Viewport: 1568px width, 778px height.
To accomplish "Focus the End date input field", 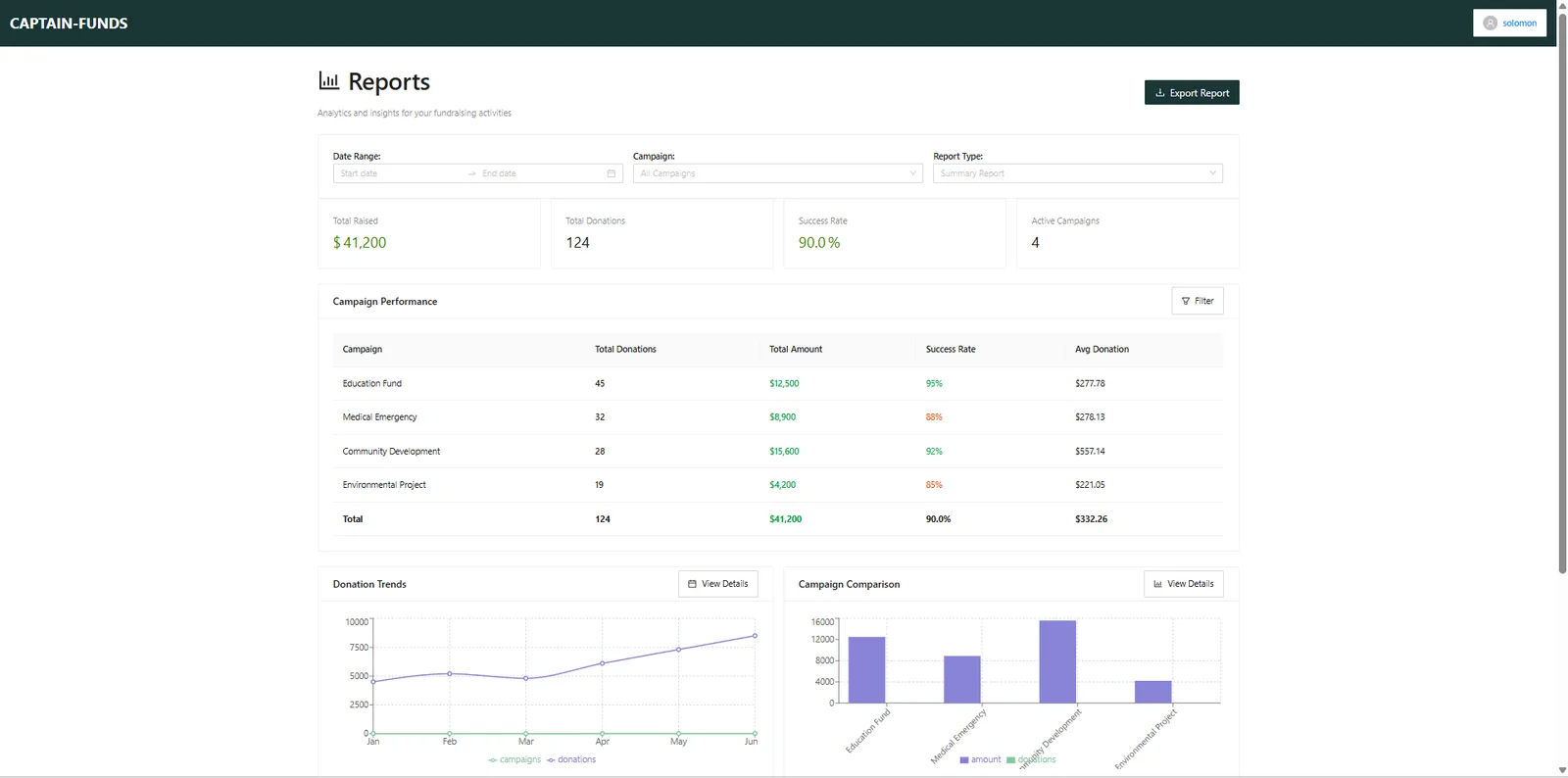I will (541, 173).
